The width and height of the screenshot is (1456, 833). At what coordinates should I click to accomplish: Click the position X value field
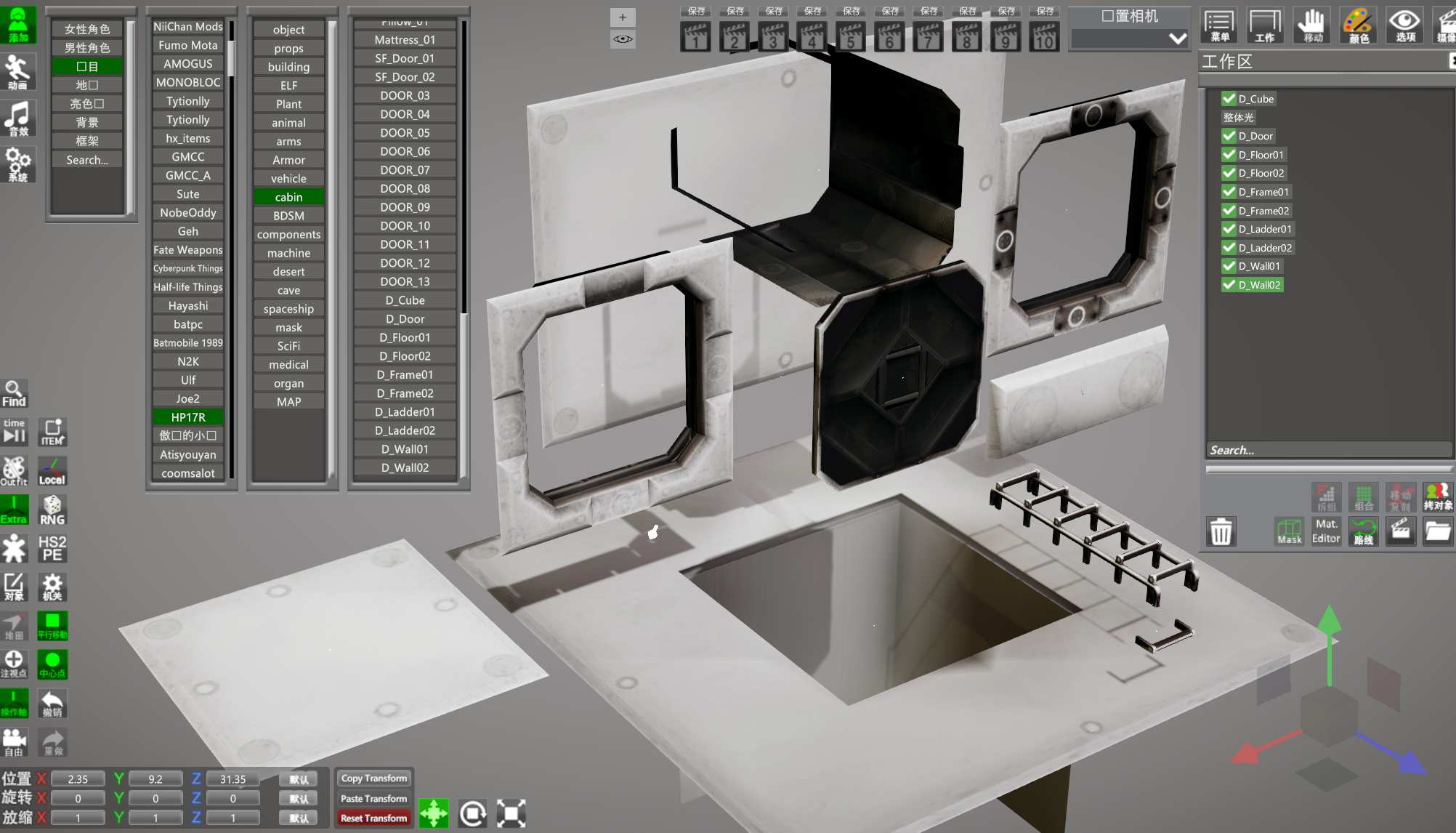click(78, 778)
